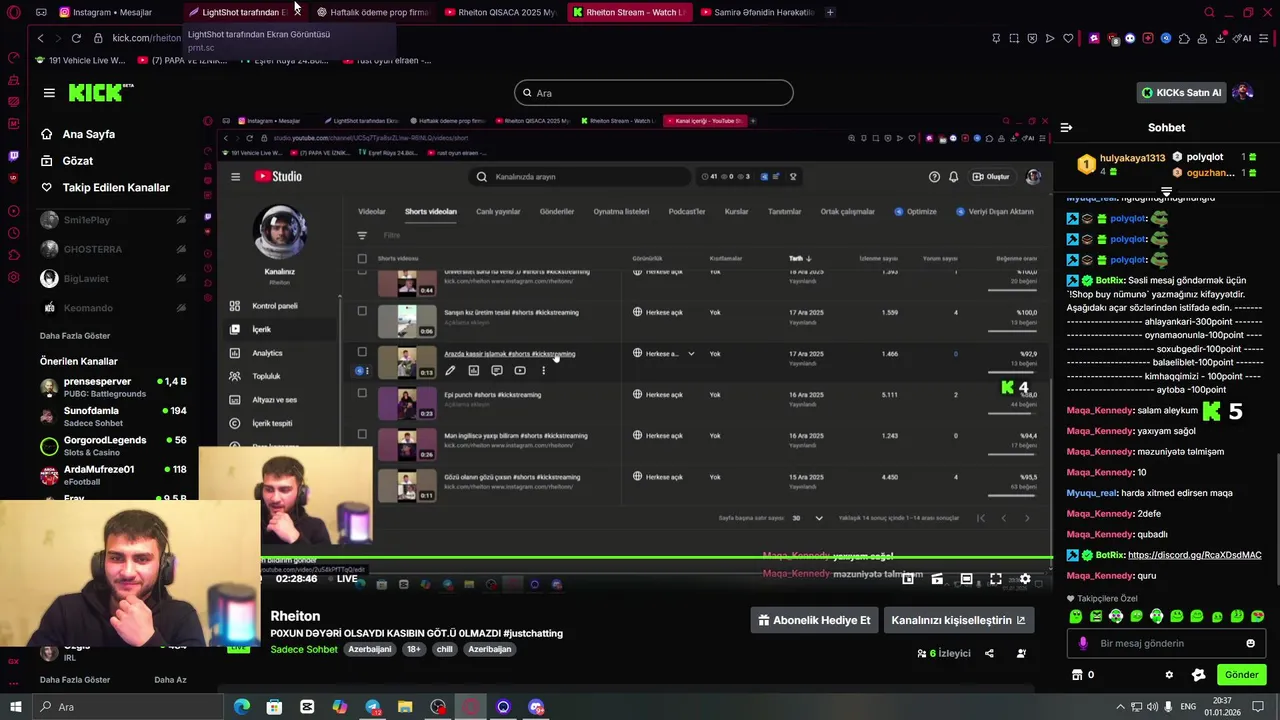The image size is (1280, 720).
Task: Click Kanalınızı kişiselleştirin button
Action: 958,620
